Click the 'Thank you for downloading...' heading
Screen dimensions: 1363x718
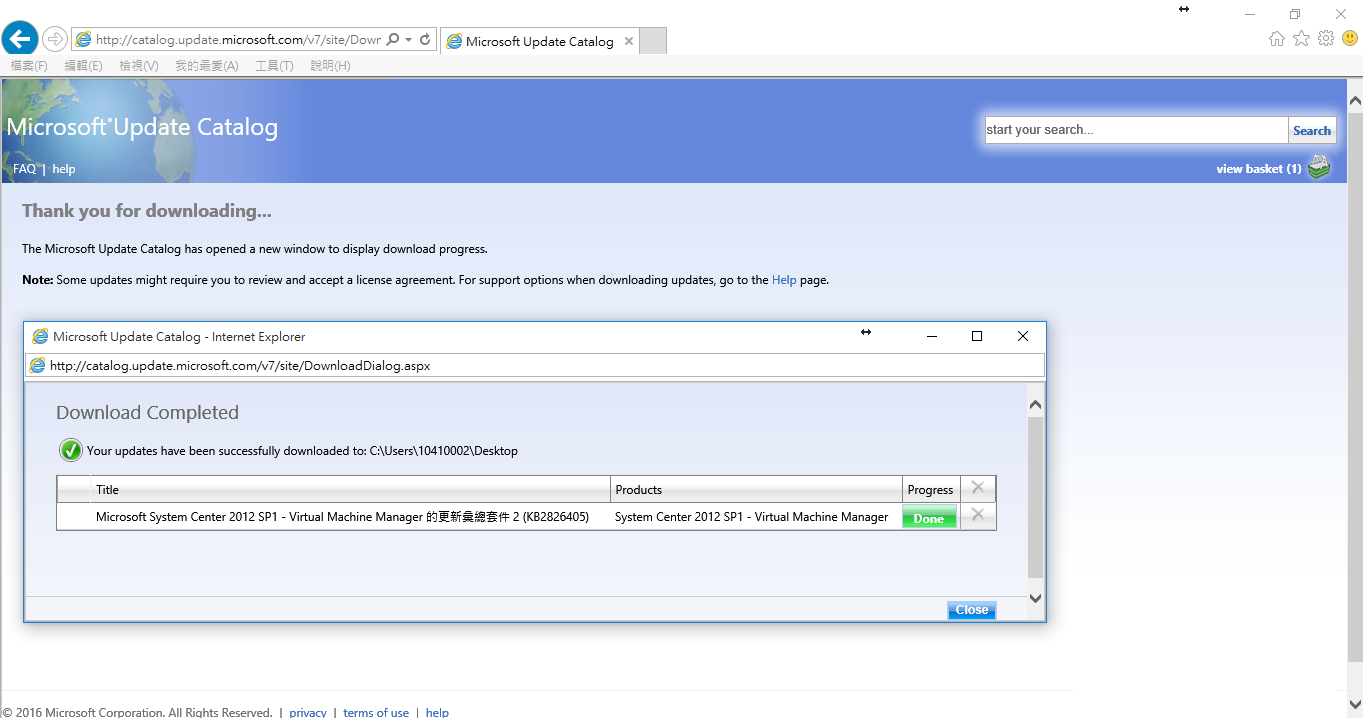[147, 211]
